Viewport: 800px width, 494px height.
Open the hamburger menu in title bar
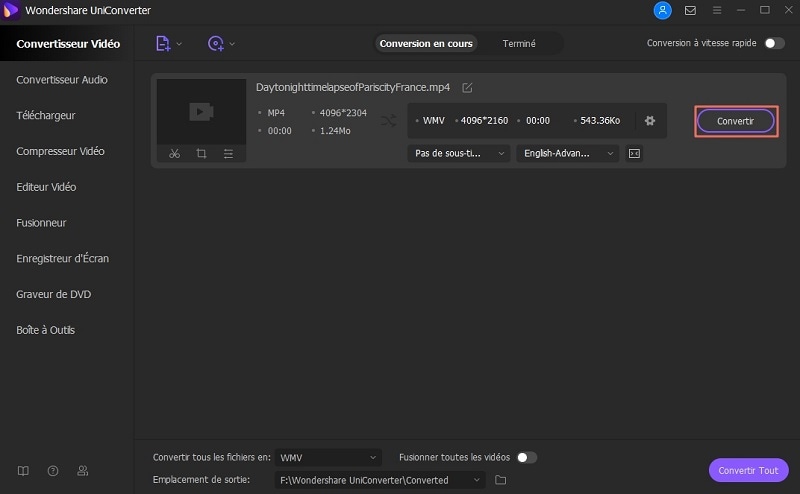click(x=717, y=10)
